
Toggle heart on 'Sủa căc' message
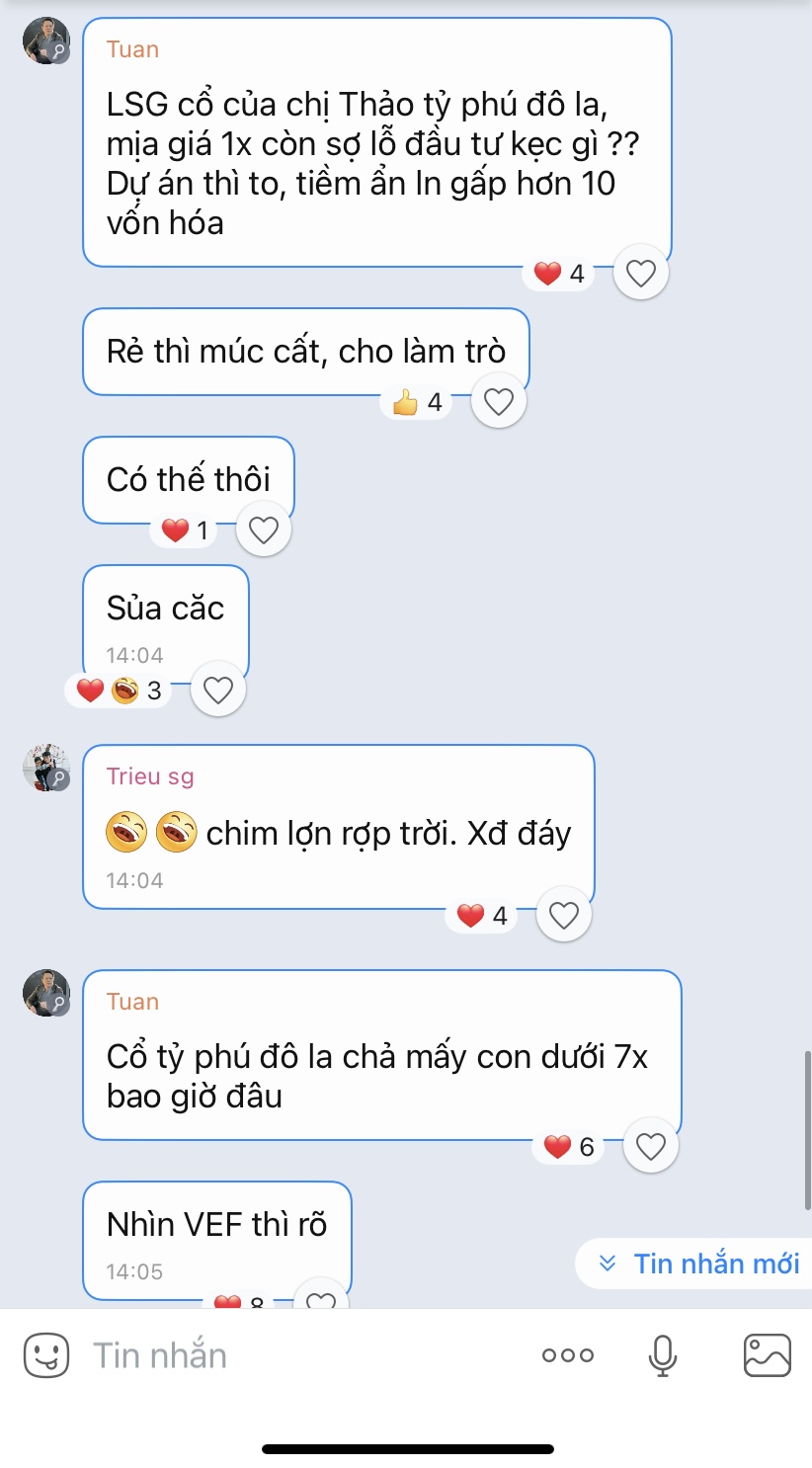217,690
